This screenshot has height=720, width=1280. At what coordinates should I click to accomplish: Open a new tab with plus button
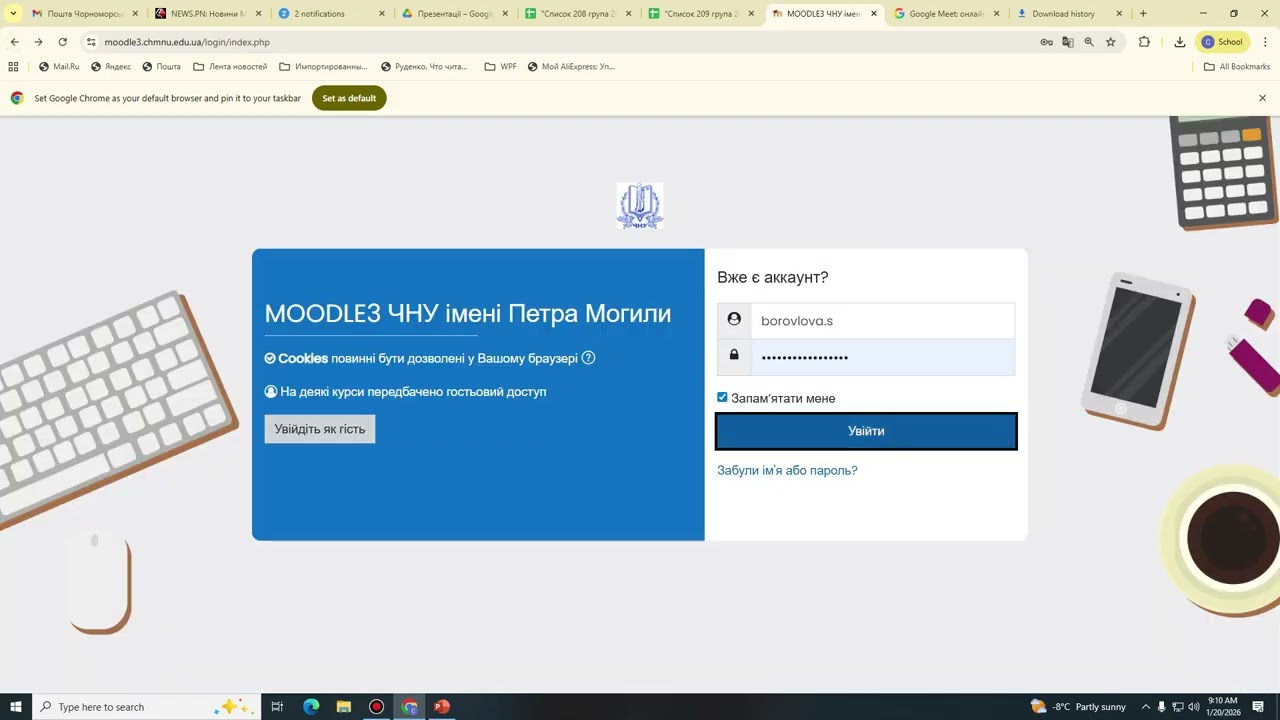1143,14
